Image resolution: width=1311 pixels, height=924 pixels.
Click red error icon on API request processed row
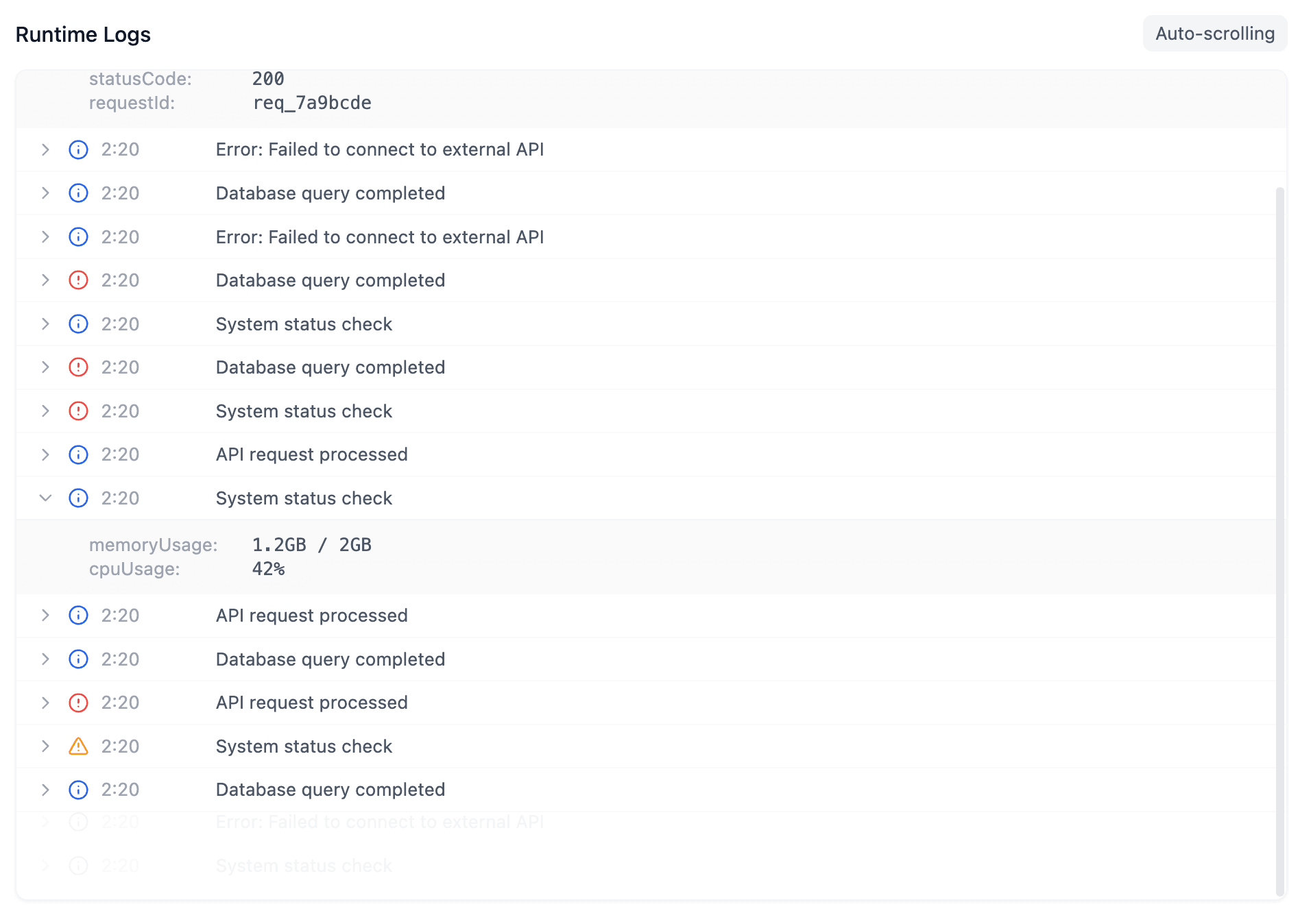tap(78, 703)
